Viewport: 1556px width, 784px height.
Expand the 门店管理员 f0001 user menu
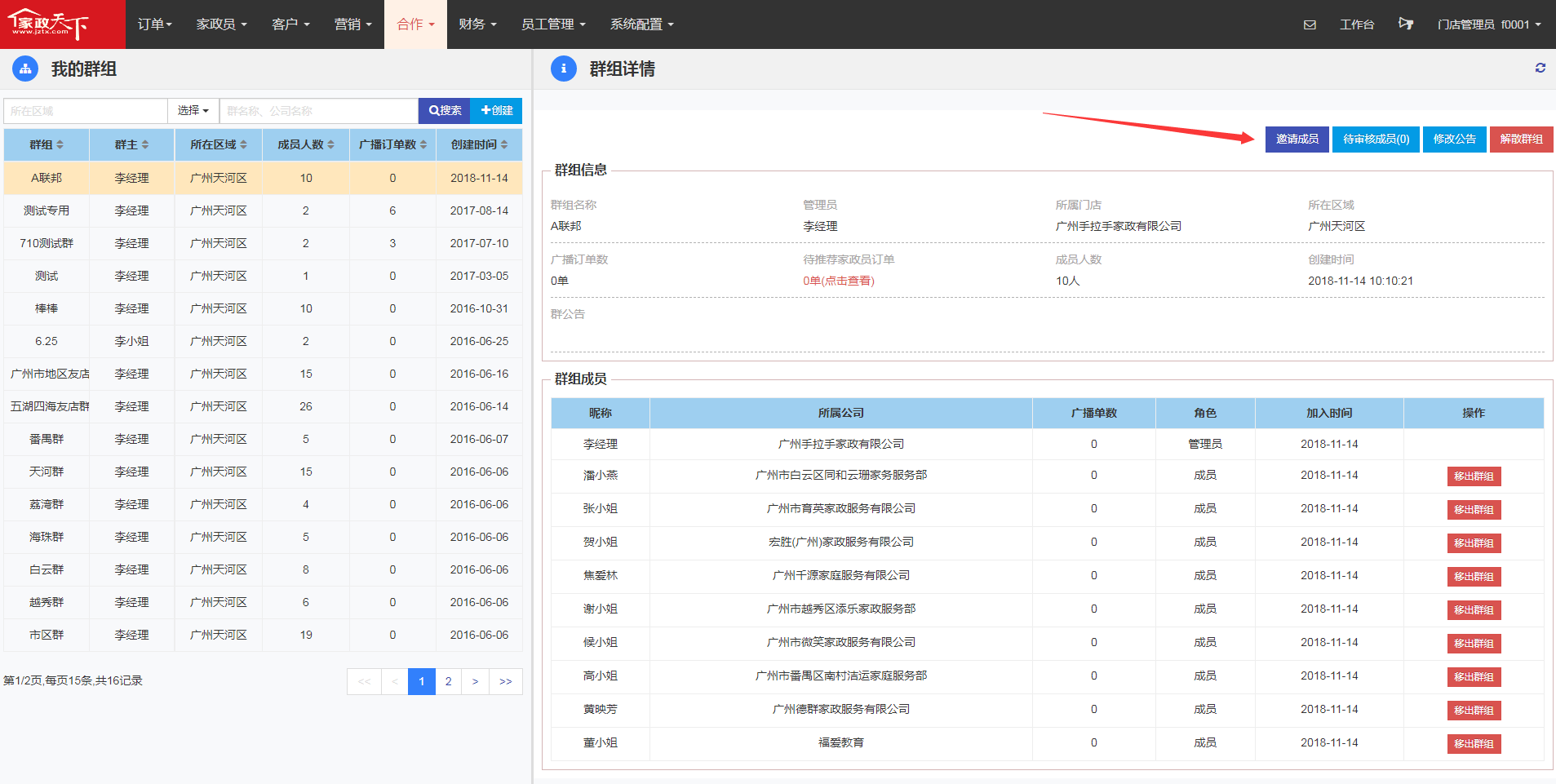point(1489,24)
